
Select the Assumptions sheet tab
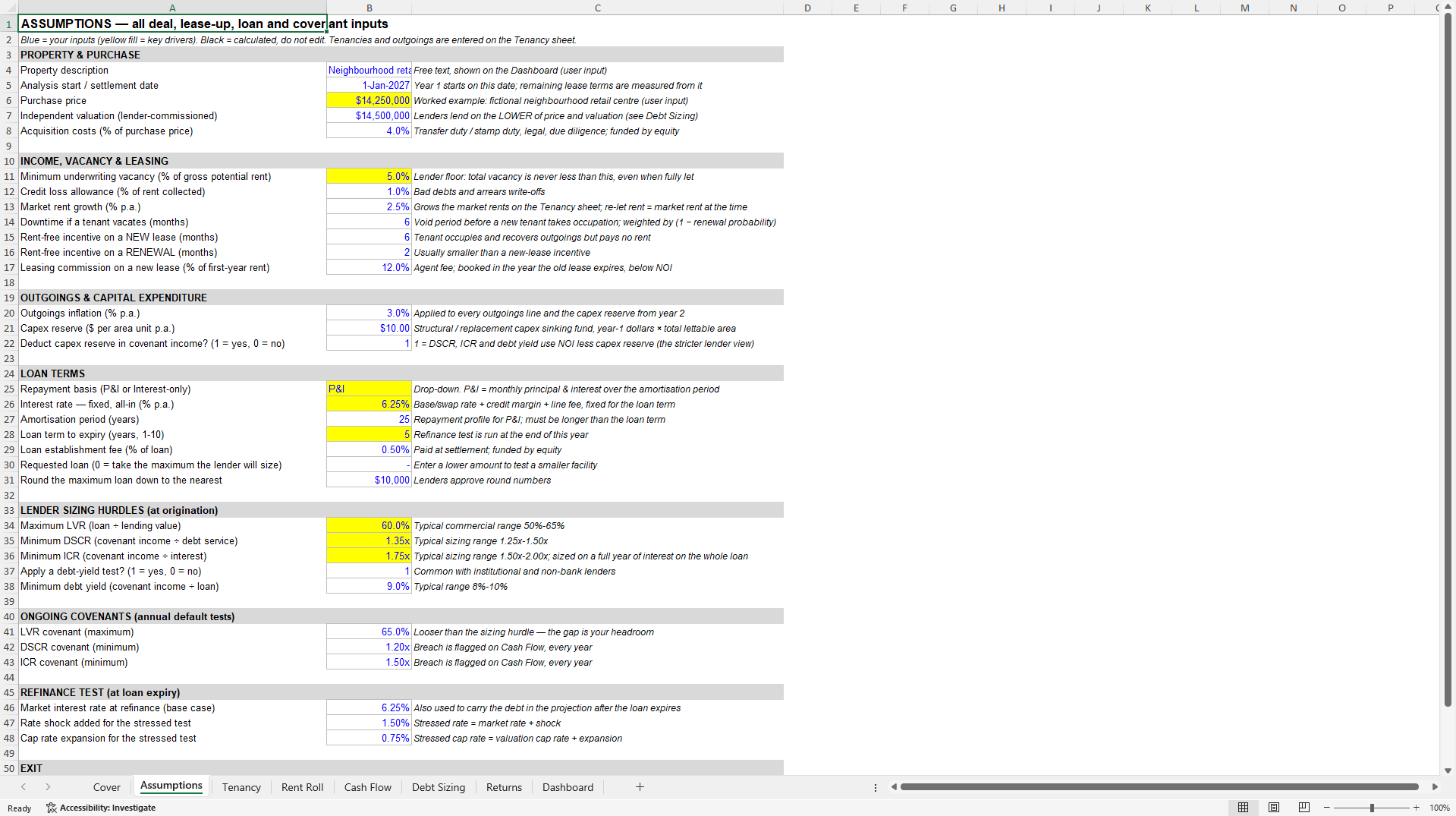pyautogui.click(x=171, y=786)
